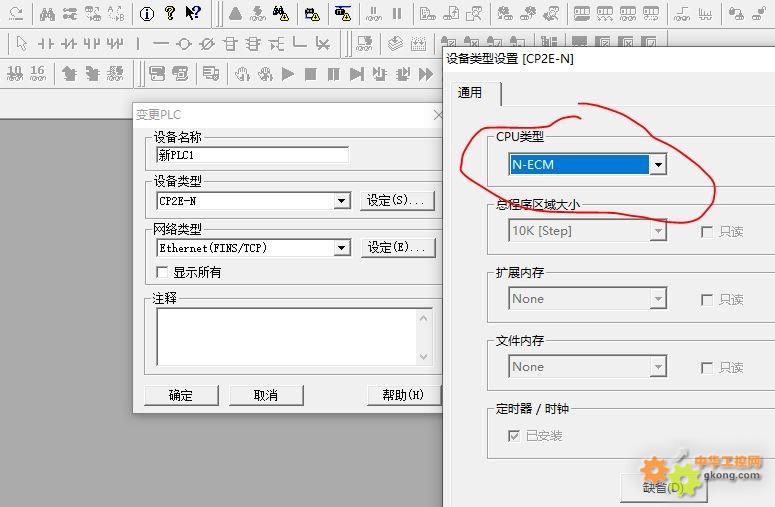Click the simulation Stop square icon
The height and width of the screenshot is (507, 775).
(x=310, y=75)
